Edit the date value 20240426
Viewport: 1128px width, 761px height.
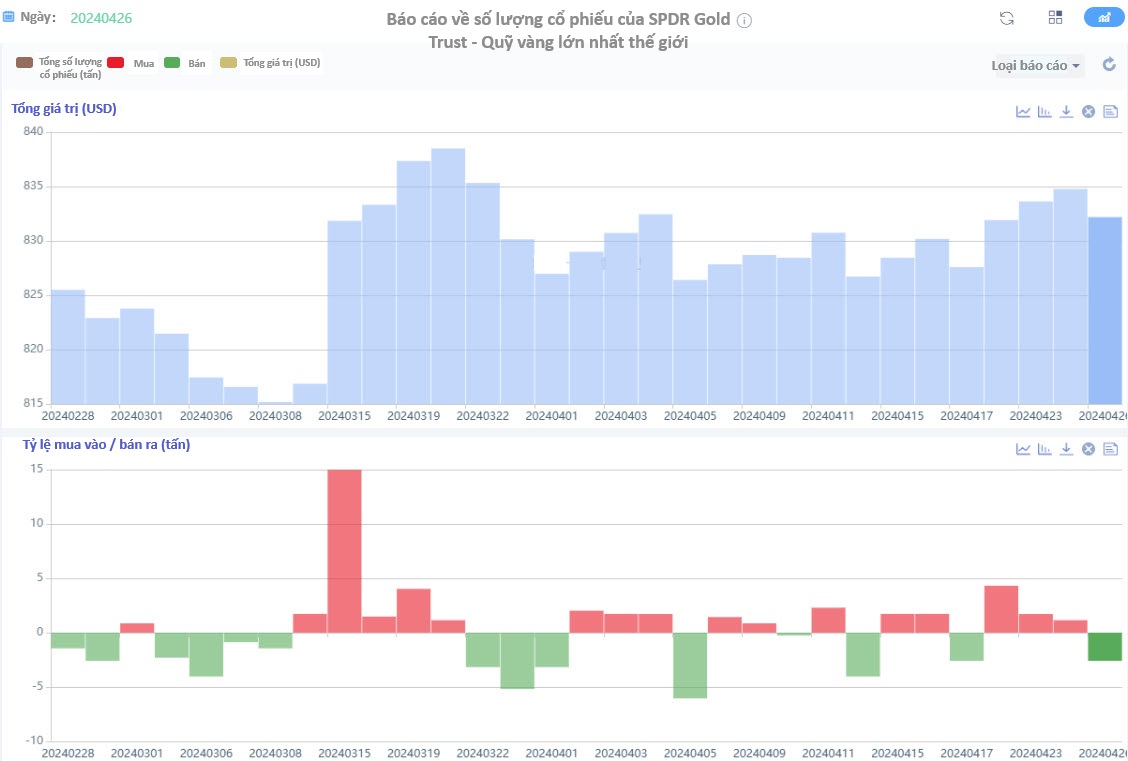click(101, 18)
